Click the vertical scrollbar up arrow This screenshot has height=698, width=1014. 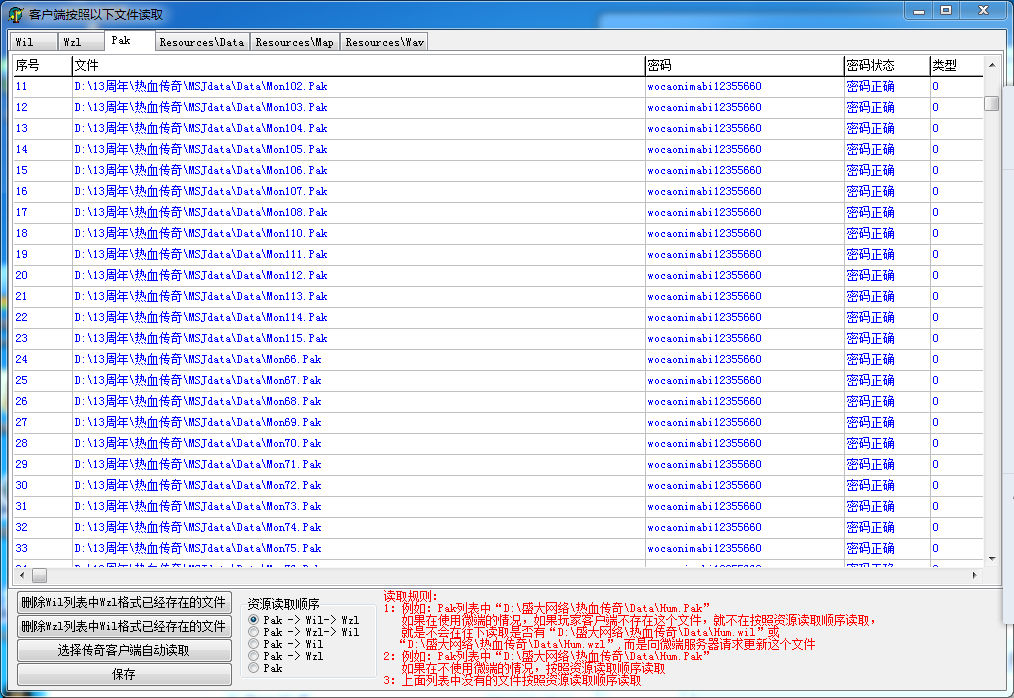[x=992, y=65]
